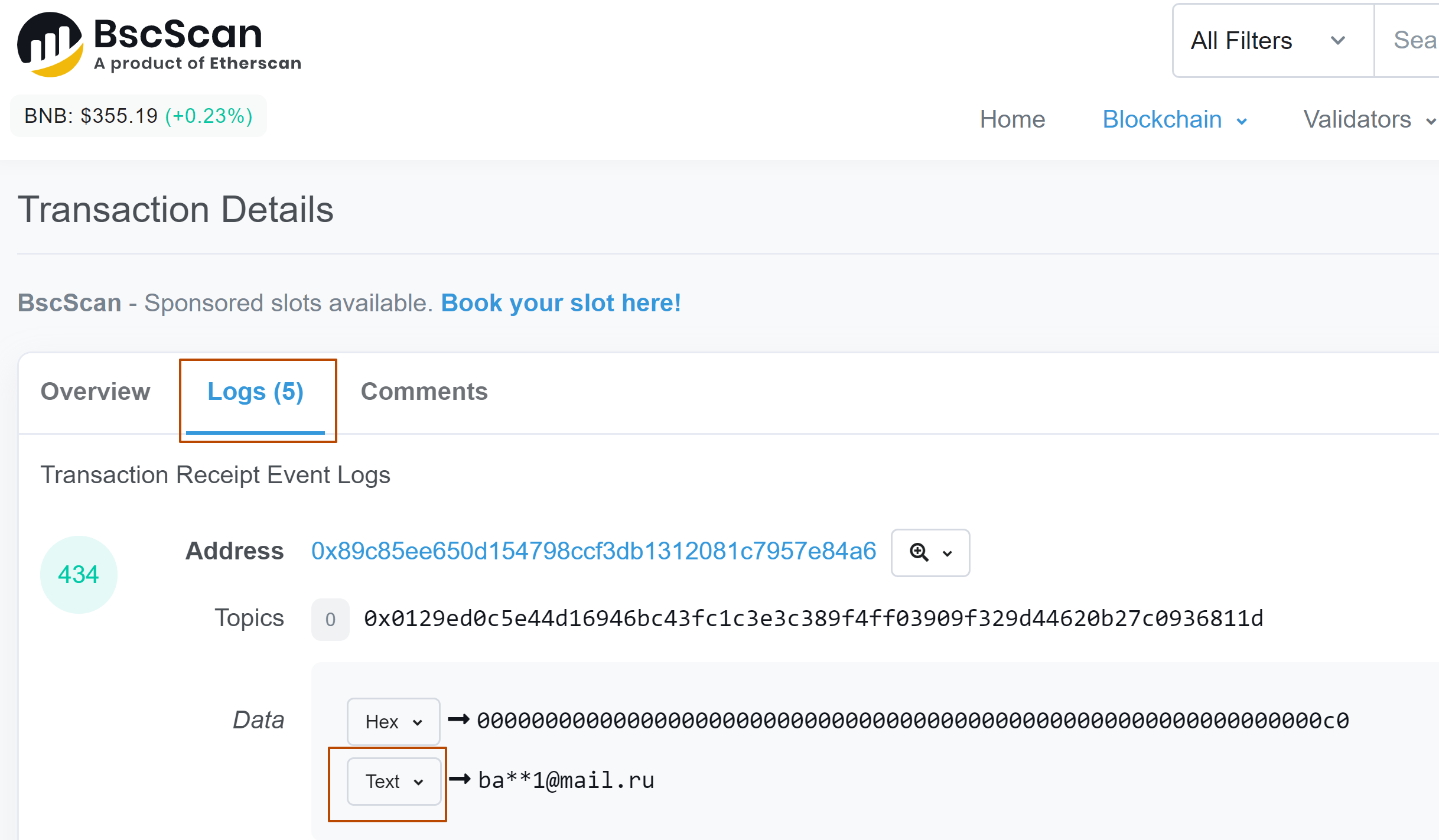Go to the Home menu item
Viewport: 1439px width, 840px height.
pos(1012,119)
